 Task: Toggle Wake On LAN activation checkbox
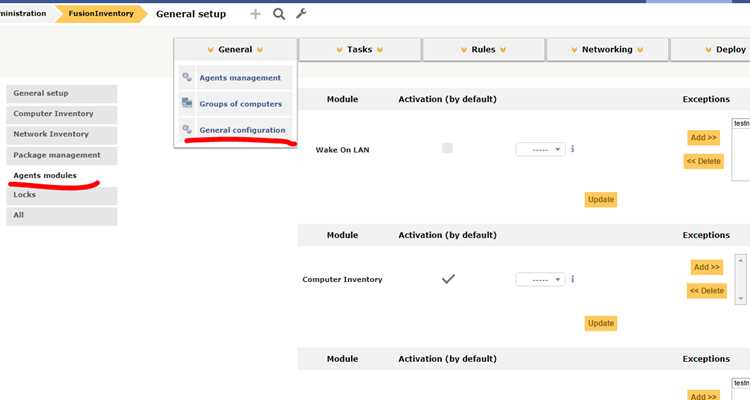[x=447, y=148]
